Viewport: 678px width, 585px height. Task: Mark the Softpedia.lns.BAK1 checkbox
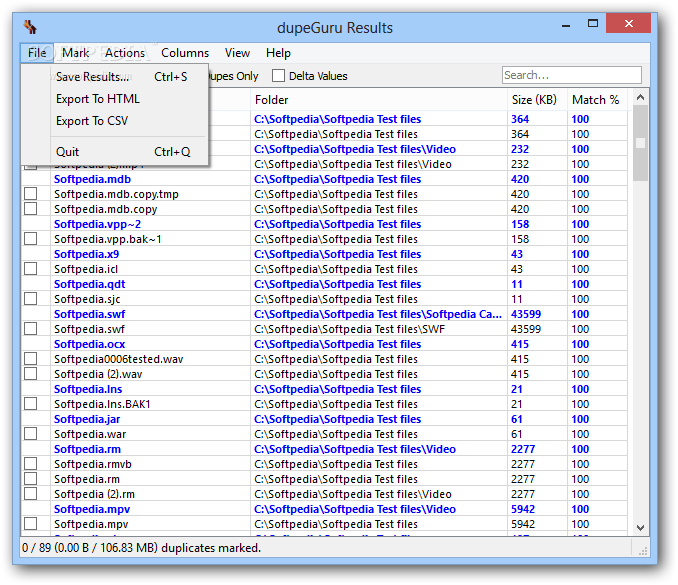[x=30, y=404]
